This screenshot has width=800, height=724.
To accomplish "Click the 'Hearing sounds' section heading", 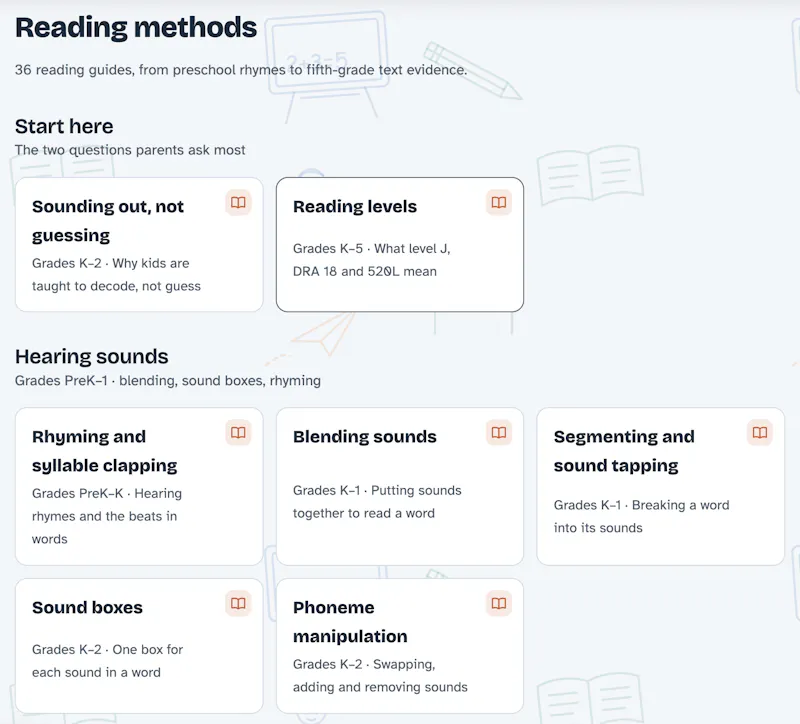I will point(91,357).
